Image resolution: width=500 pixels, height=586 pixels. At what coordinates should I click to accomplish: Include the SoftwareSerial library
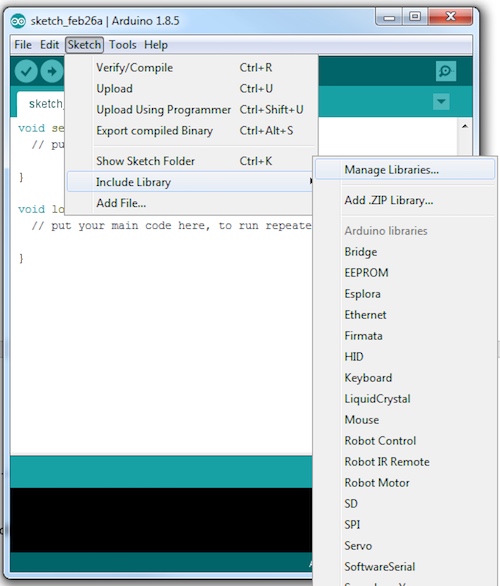405,567
